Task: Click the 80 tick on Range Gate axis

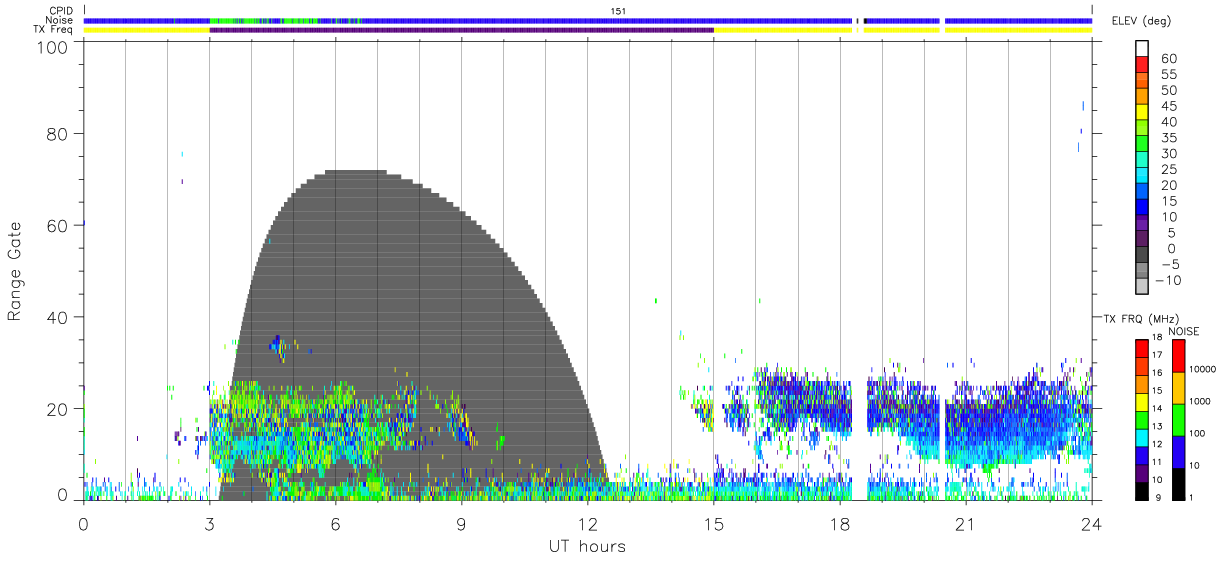Action: (59, 134)
